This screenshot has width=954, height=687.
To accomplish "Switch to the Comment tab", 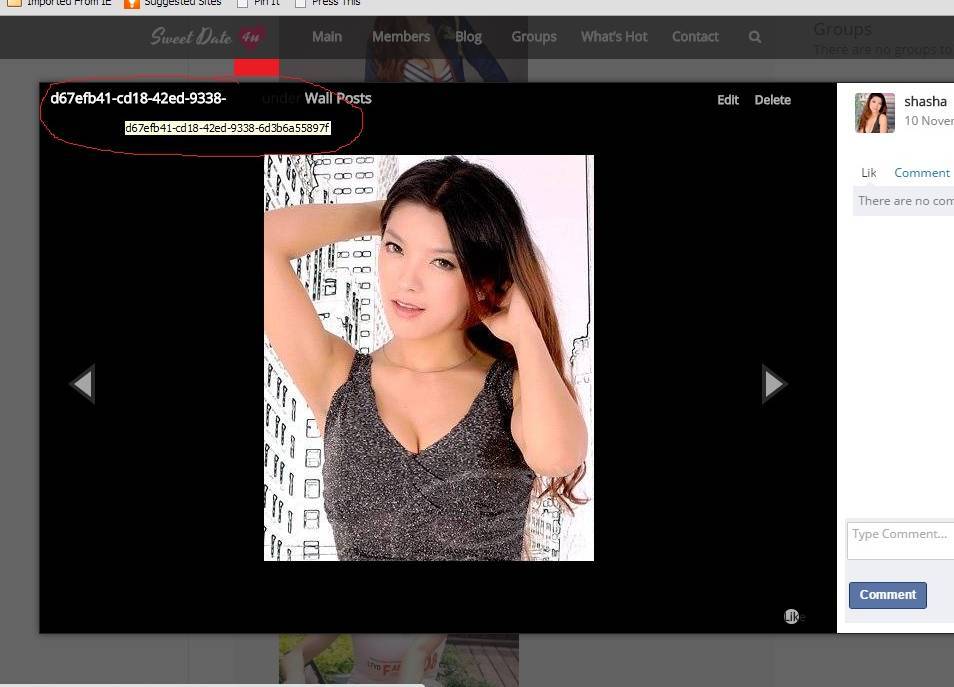I will [x=921, y=173].
